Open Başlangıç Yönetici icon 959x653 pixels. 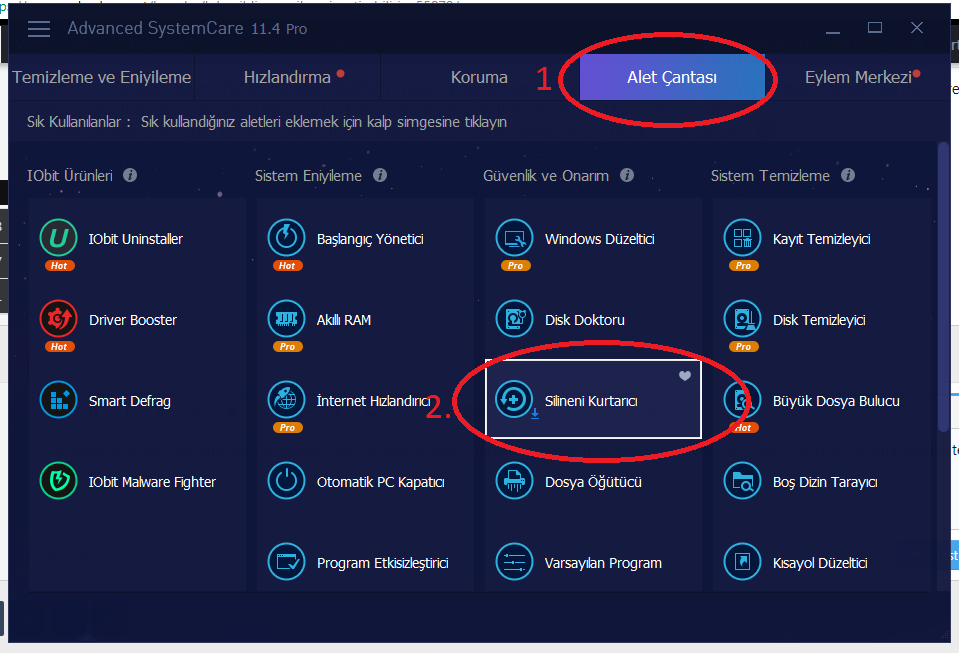(x=286, y=238)
